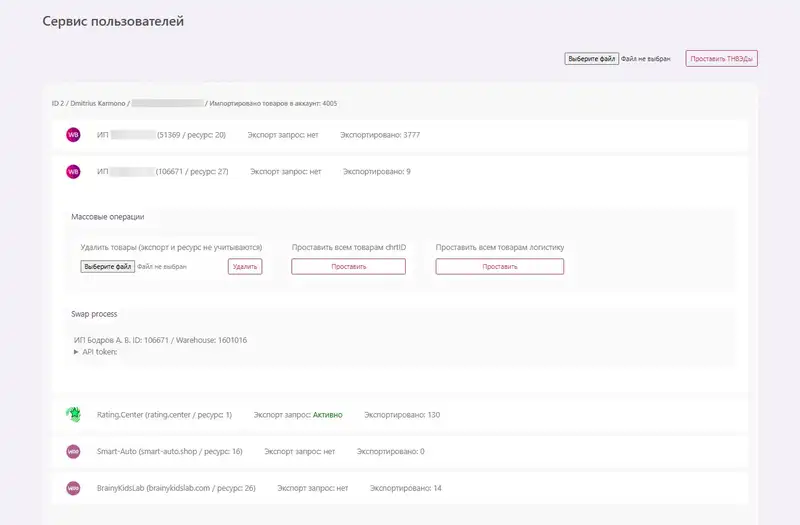The width and height of the screenshot is (800, 525).
Task: Click the WB icon of account 51369
Action: 73,135
